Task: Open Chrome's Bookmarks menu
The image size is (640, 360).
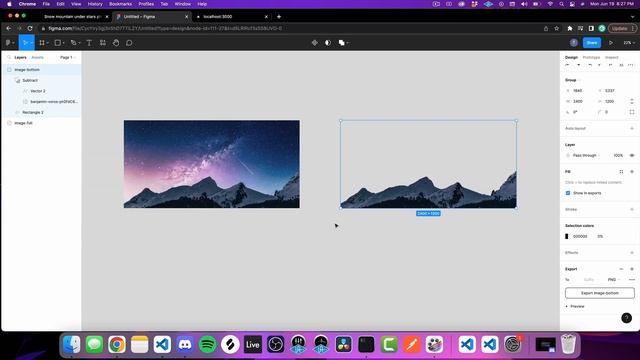Action: (x=120, y=4)
